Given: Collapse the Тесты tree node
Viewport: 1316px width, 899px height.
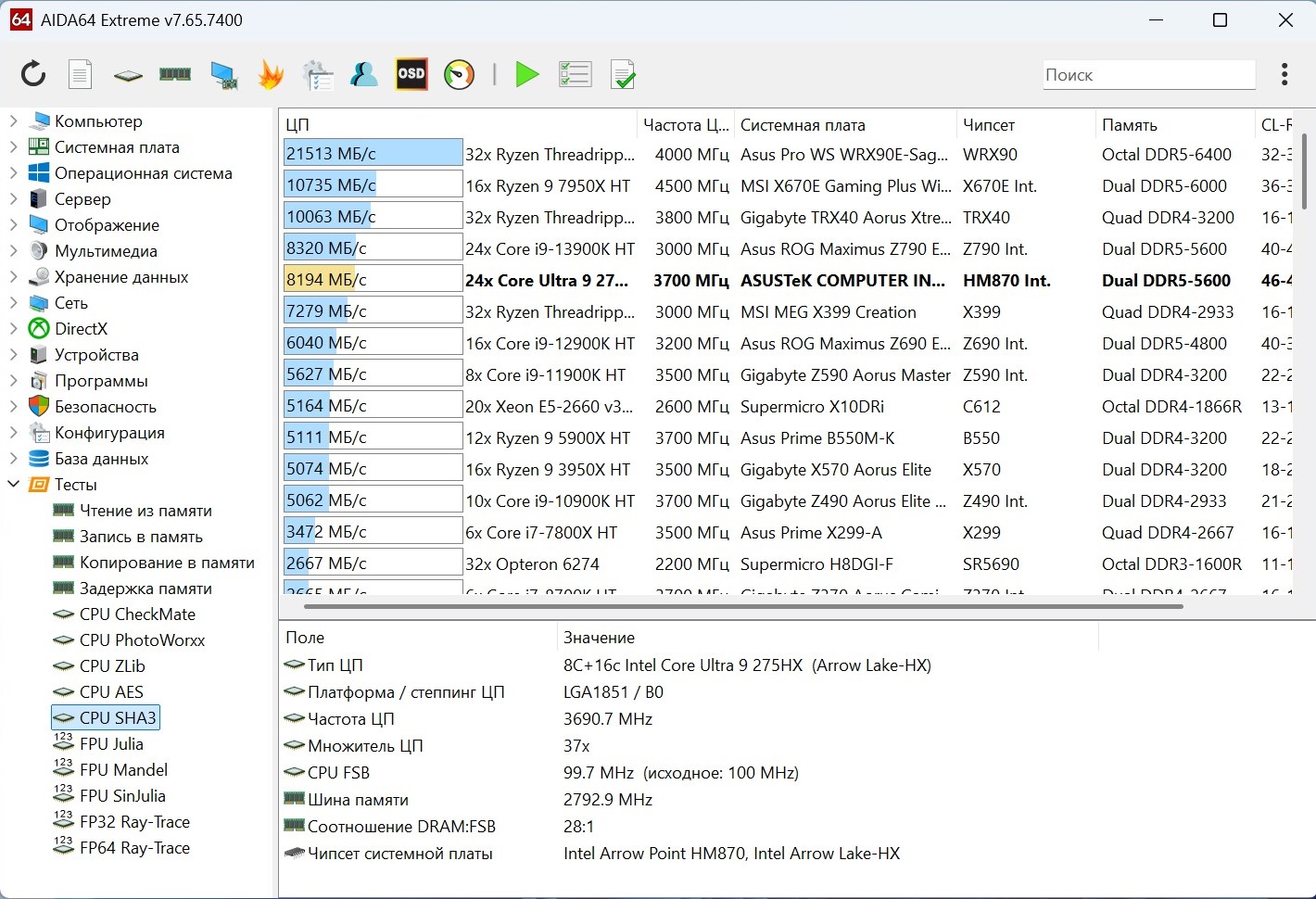Looking at the screenshot, I should (x=13, y=485).
